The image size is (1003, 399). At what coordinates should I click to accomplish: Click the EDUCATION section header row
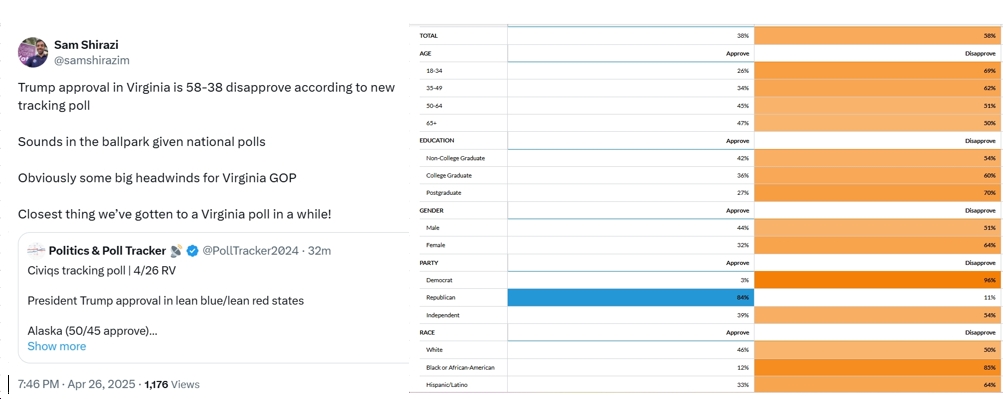click(x=705, y=140)
